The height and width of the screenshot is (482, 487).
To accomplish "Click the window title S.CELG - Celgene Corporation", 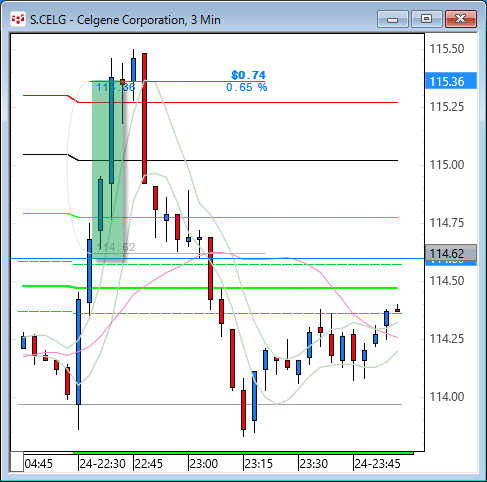I will pos(125,20).
